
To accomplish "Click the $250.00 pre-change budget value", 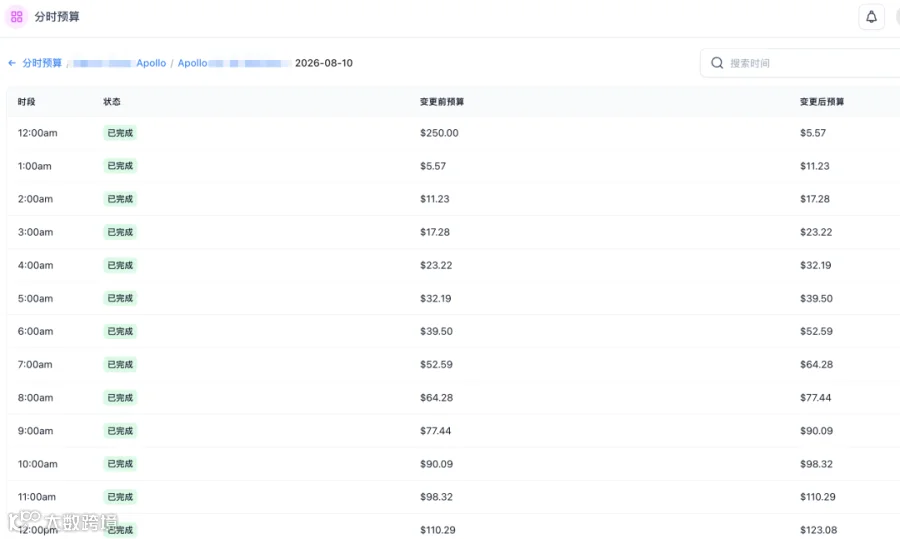I will click(439, 133).
